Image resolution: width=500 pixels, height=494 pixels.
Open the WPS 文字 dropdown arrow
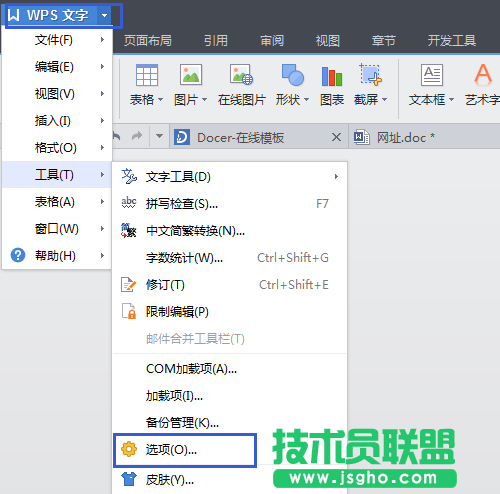click(x=105, y=15)
